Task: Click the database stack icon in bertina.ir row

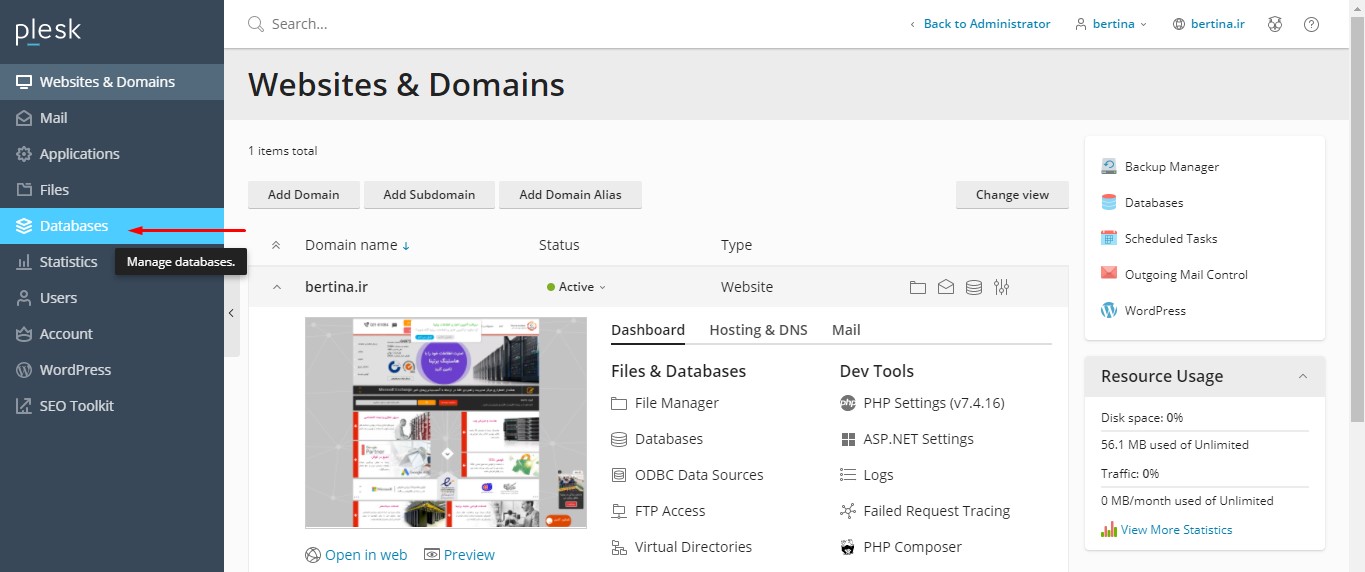Action: click(973, 288)
